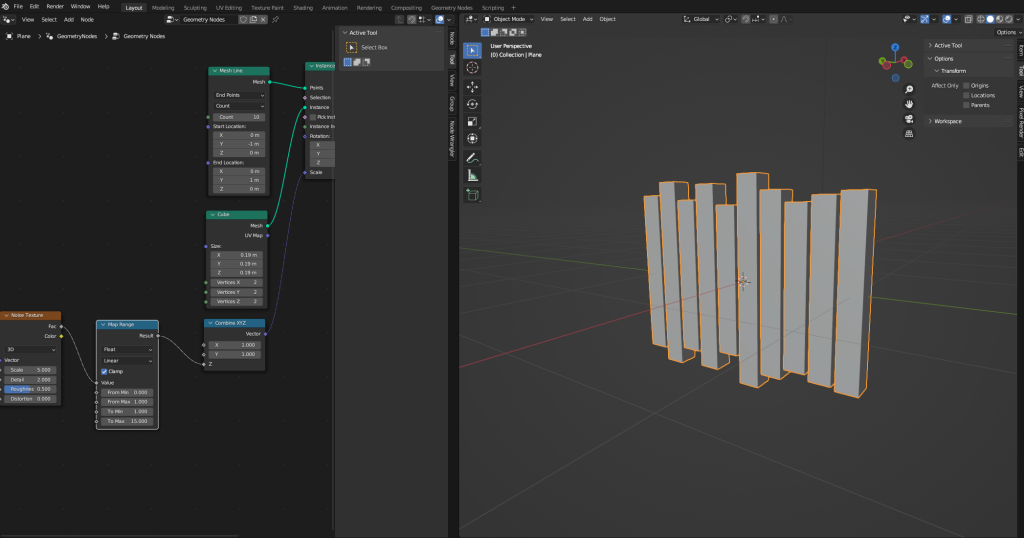This screenshot has height=538, width=1024.
Task: Uncheck Clamp on the Map Range node
Action: [x=105, y=371]
